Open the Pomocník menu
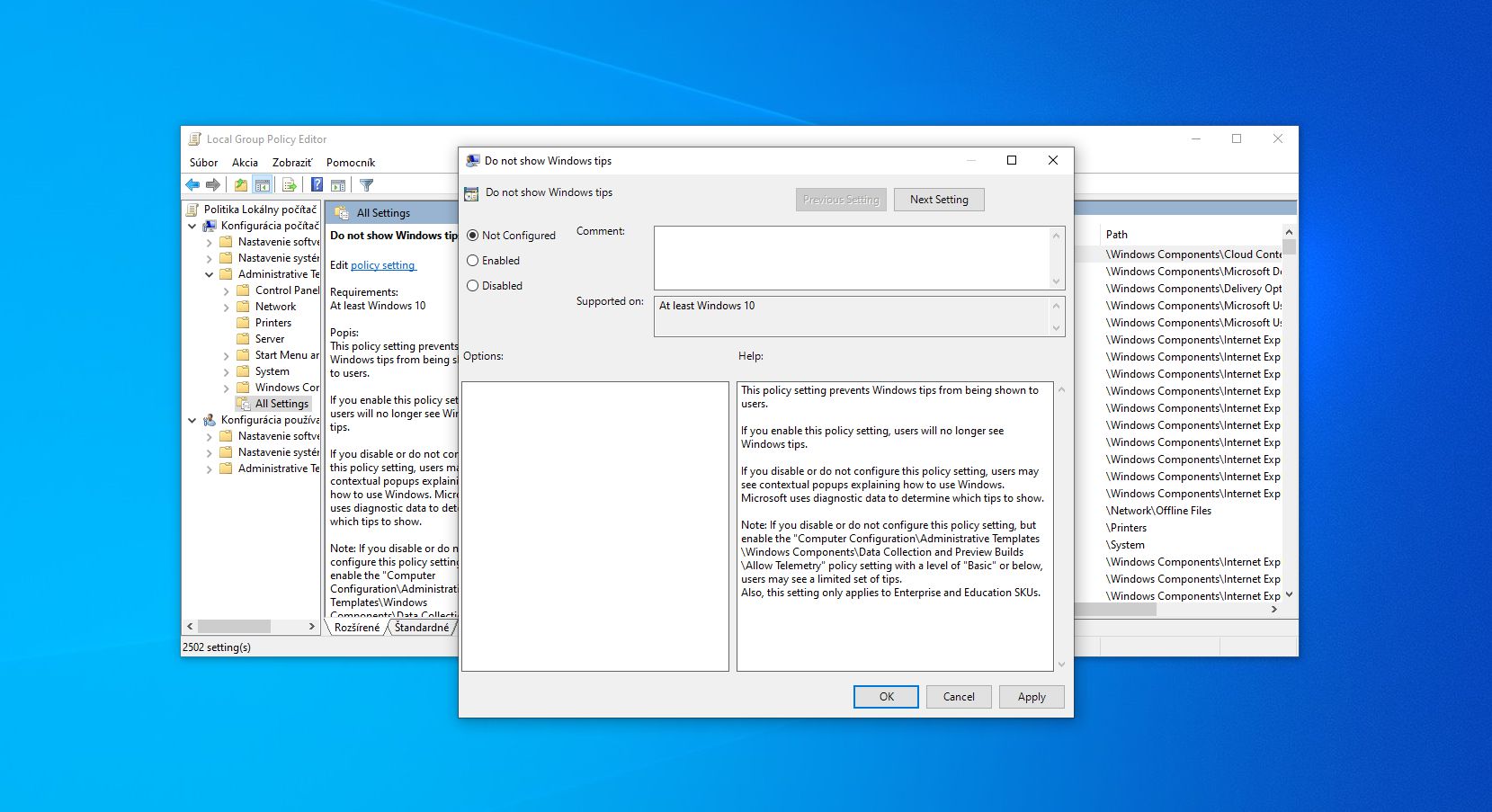The width and height of the screenshot is (1492, 812). (x=351, y=163)
